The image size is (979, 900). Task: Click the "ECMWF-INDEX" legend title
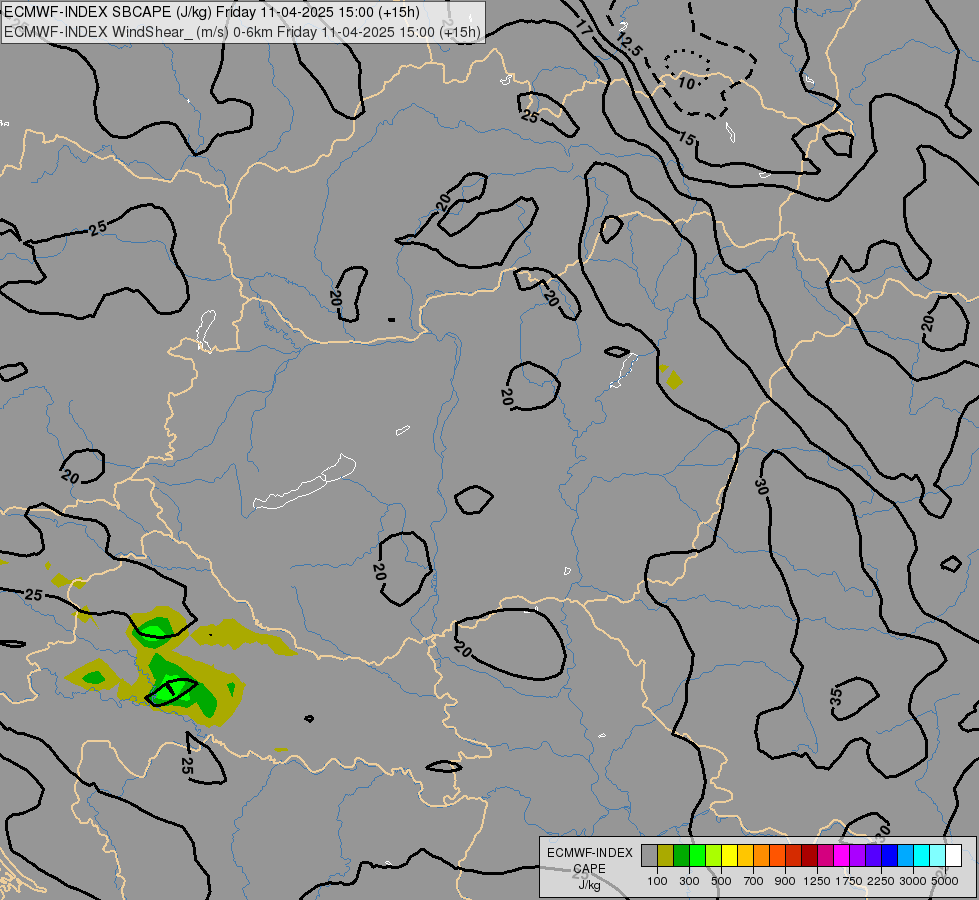pyautogui.click(x=589, y=853)
